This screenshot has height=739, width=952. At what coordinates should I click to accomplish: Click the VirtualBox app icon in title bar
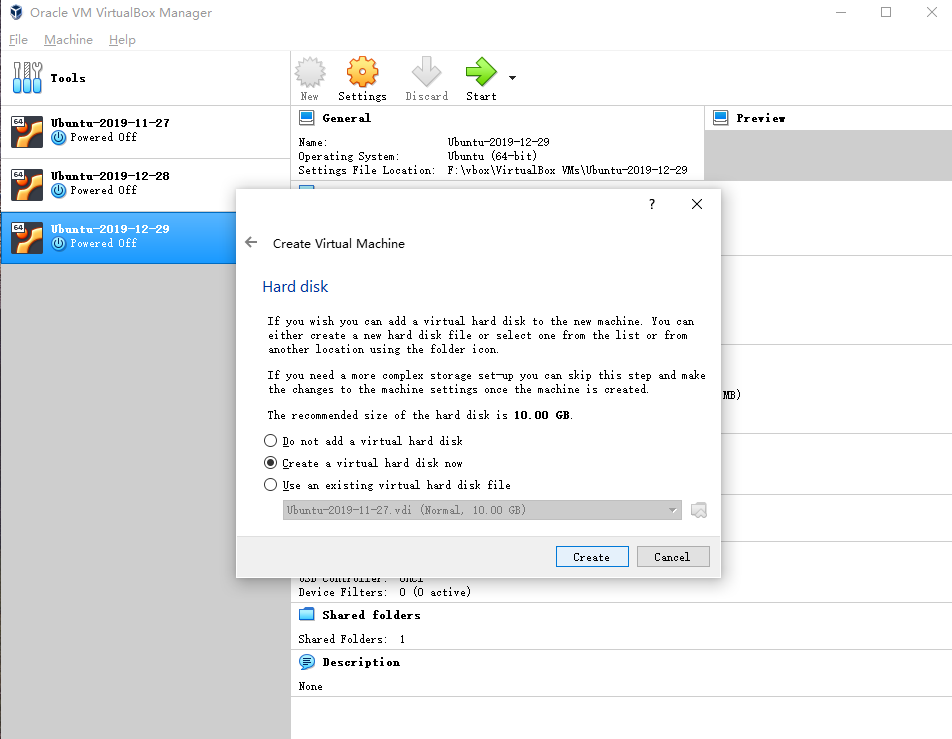(x=16, y=12)
